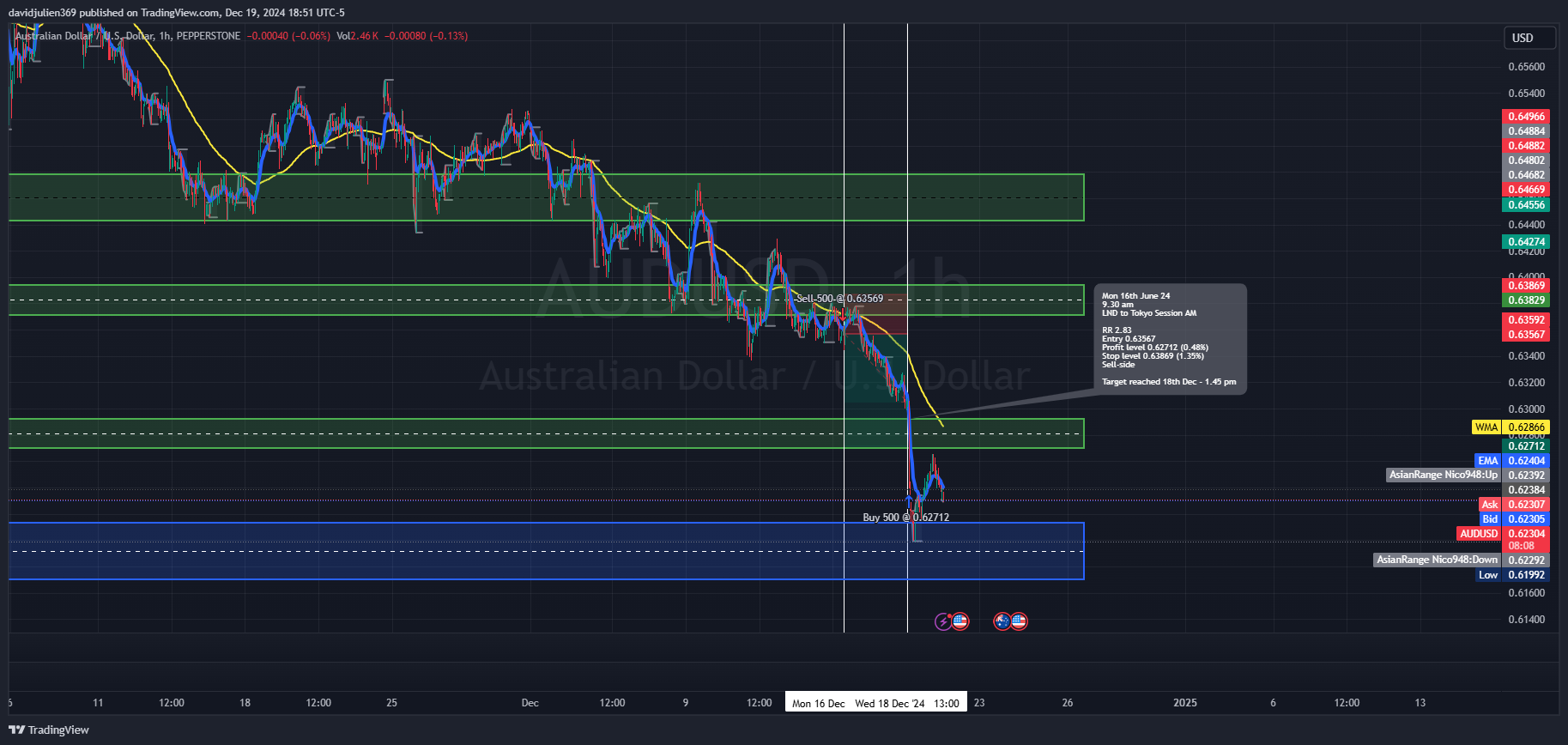Click the Mon 16 Dec date label
Image resolution: width=1568 pixels, height=745 pixels.
pos(818,703)
